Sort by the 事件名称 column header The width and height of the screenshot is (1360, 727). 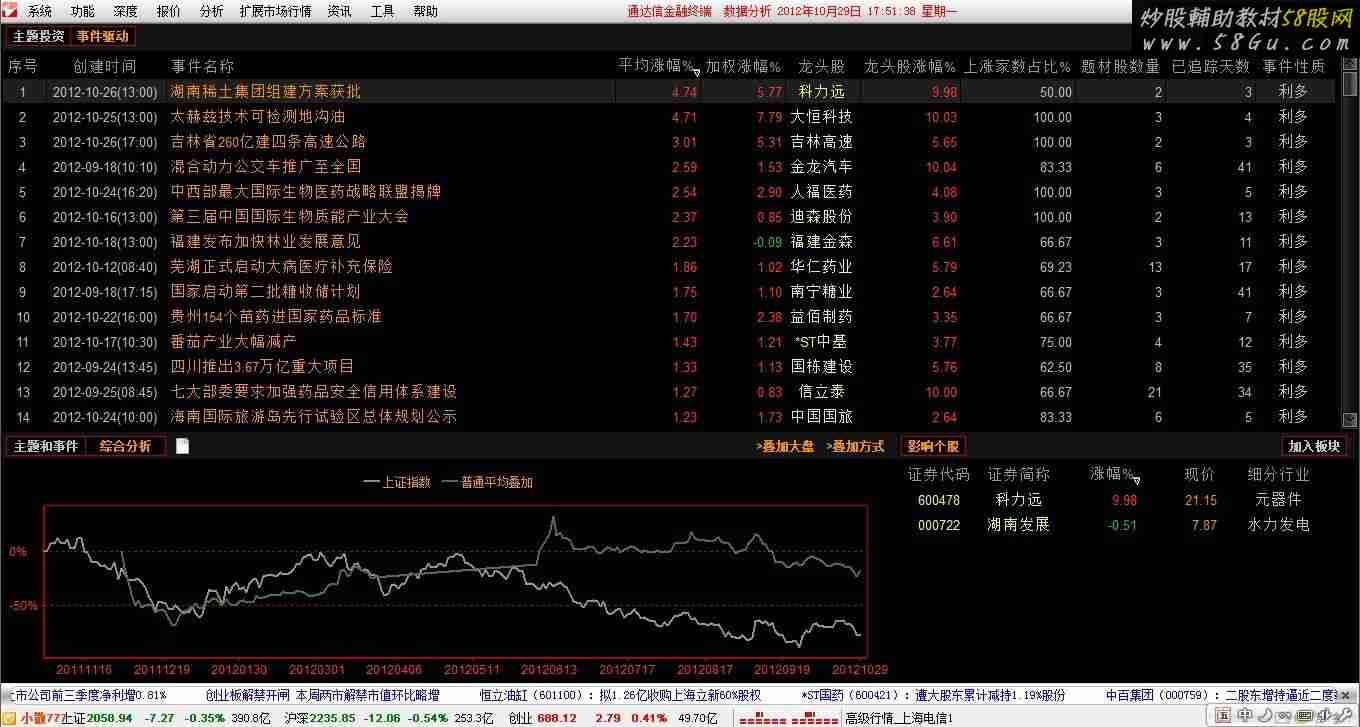(203, 66)
